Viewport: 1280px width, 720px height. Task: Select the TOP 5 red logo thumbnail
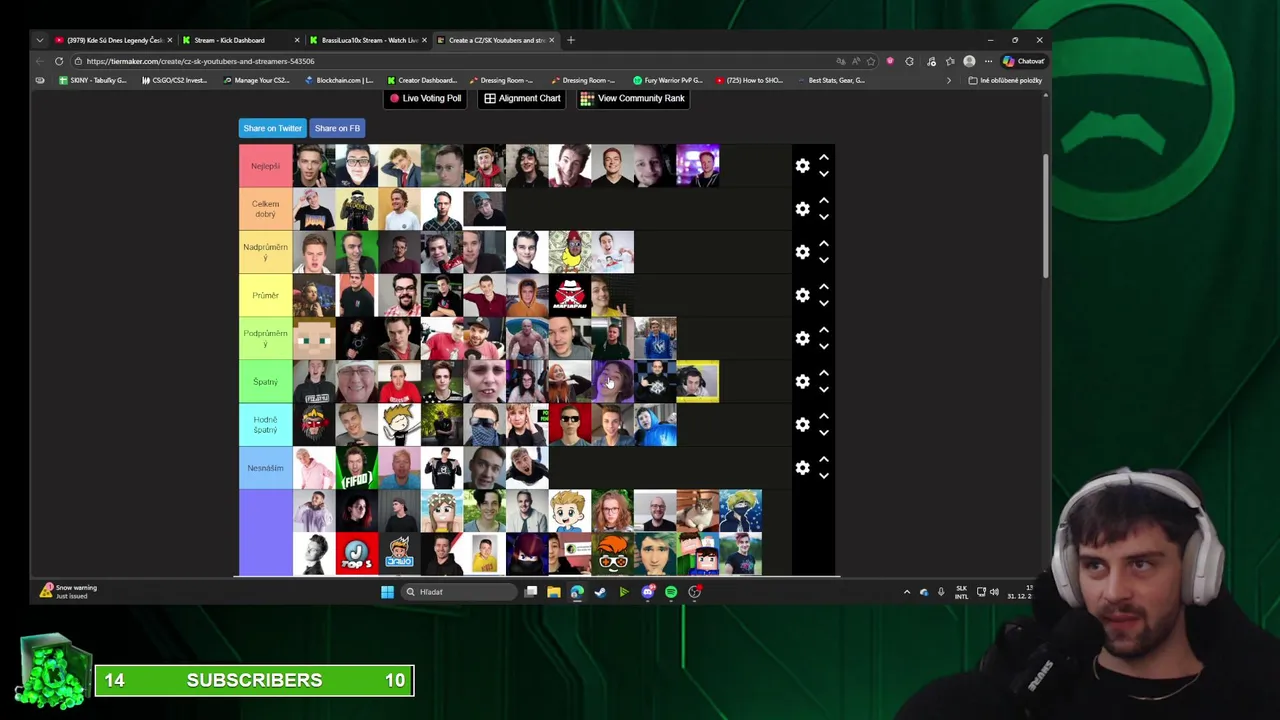click(x=356, y=554)
